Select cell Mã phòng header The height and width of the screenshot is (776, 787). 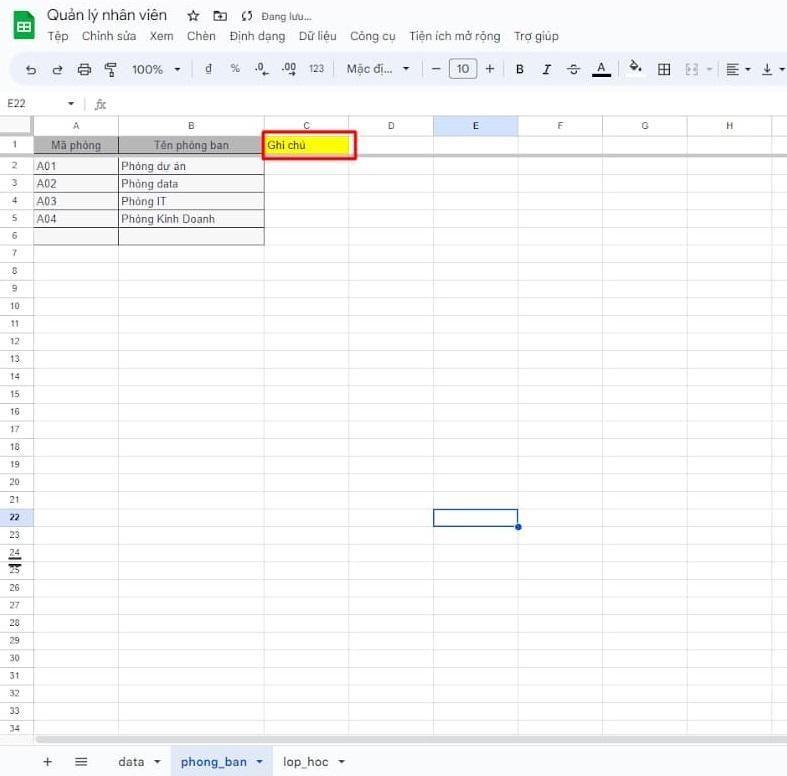pos(76,145)
